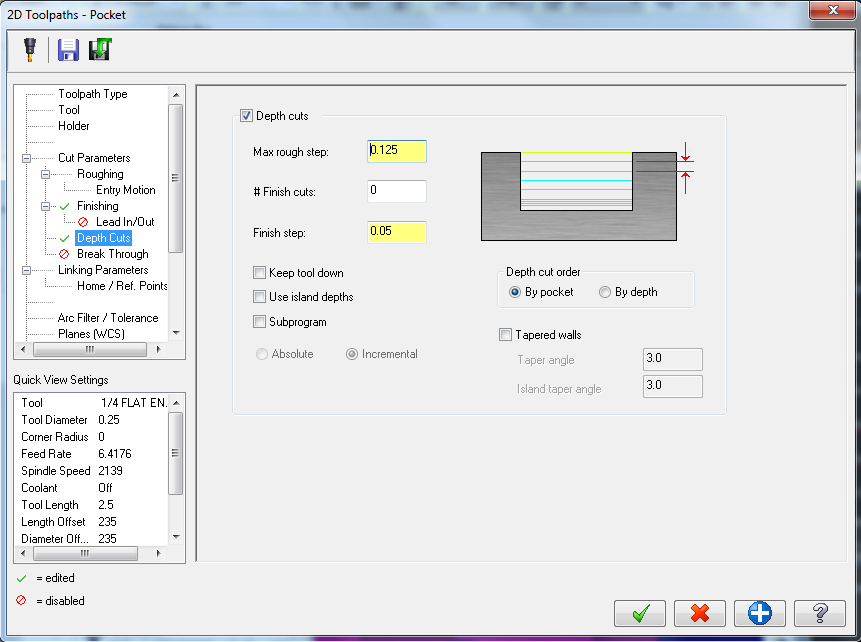Click the Max rough step input field
Screen dimensions: 861x642
pos(397,151)
